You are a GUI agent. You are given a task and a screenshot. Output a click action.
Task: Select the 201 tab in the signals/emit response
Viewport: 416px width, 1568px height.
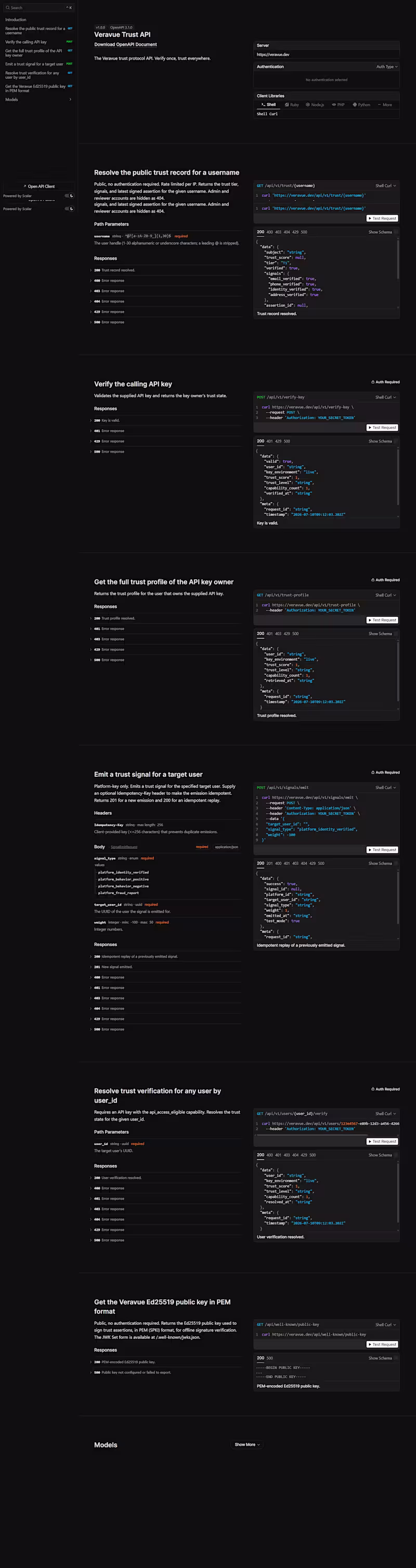coord(270,863)
